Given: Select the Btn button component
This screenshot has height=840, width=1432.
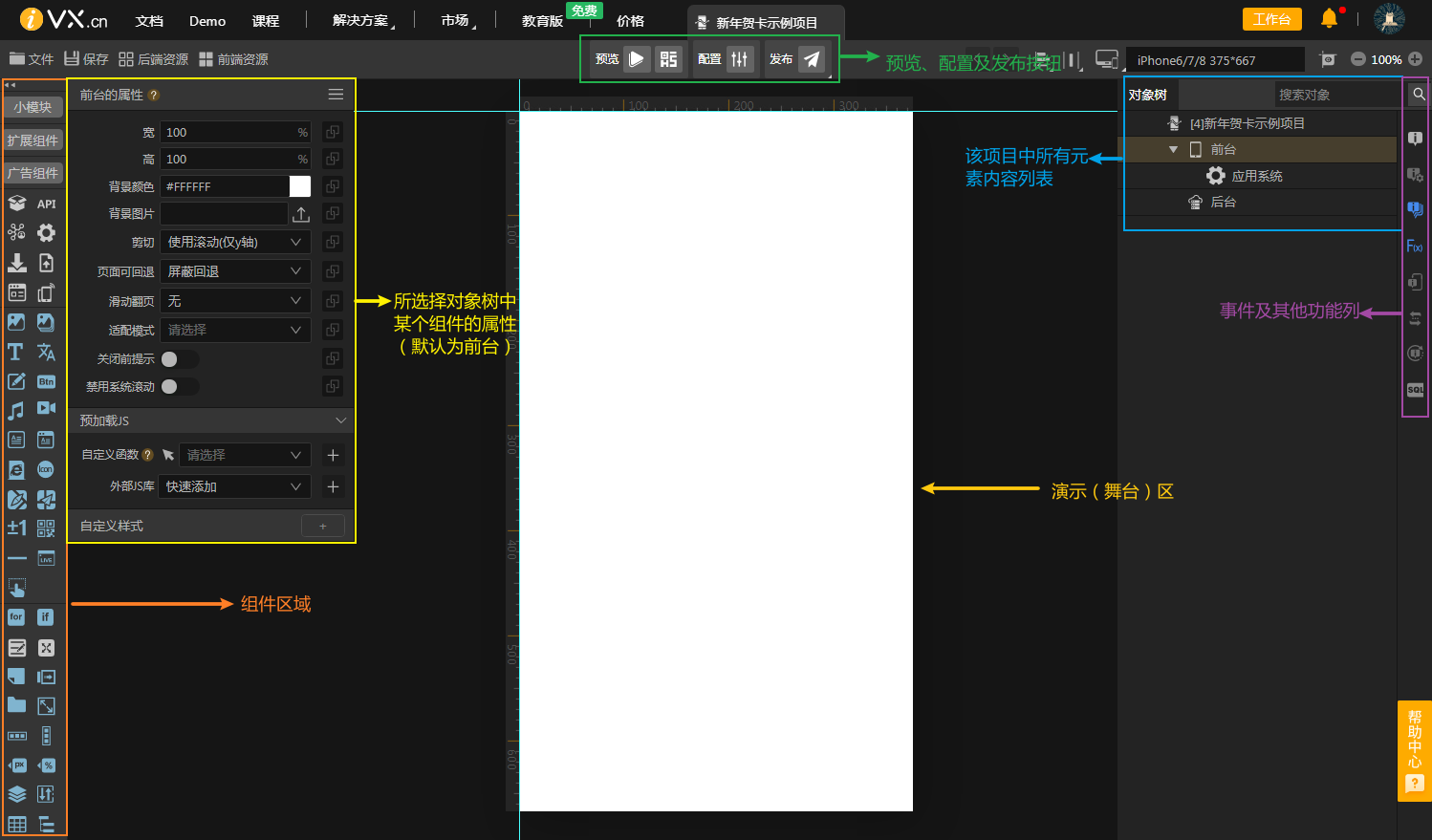Looking at the screenshot, I should [46, 381].
